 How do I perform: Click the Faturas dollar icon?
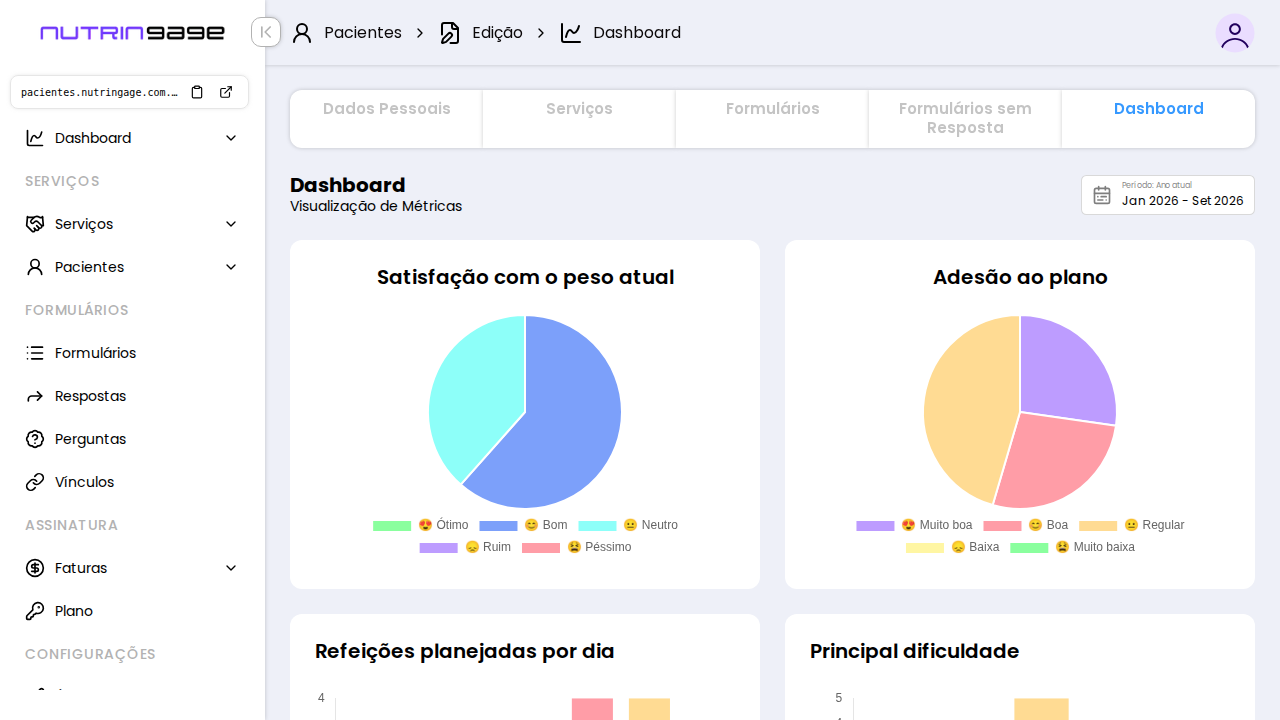[x=35, y=568]
